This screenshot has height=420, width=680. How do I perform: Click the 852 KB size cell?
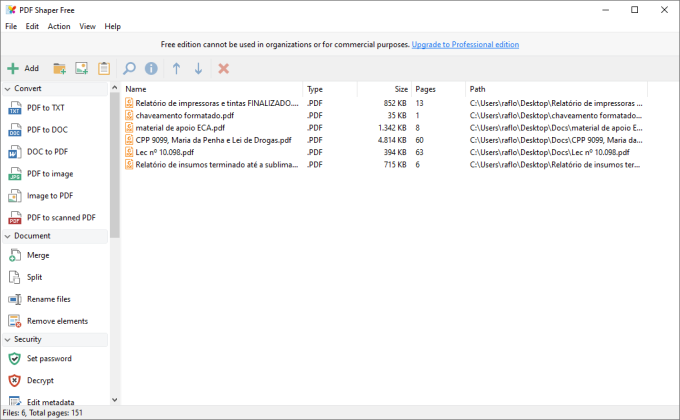395,103
